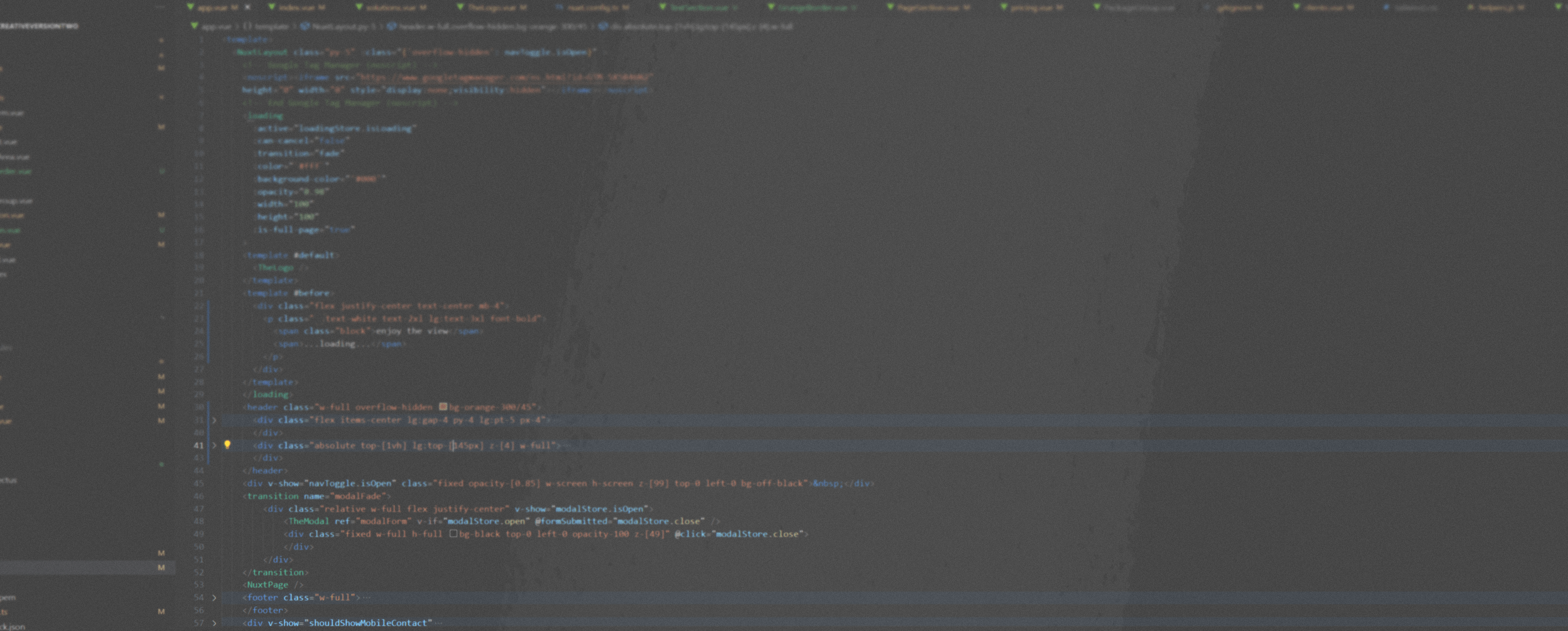Open the bg-orange-300/45 color swatch
1568x631 pixels.
(443, 406)
